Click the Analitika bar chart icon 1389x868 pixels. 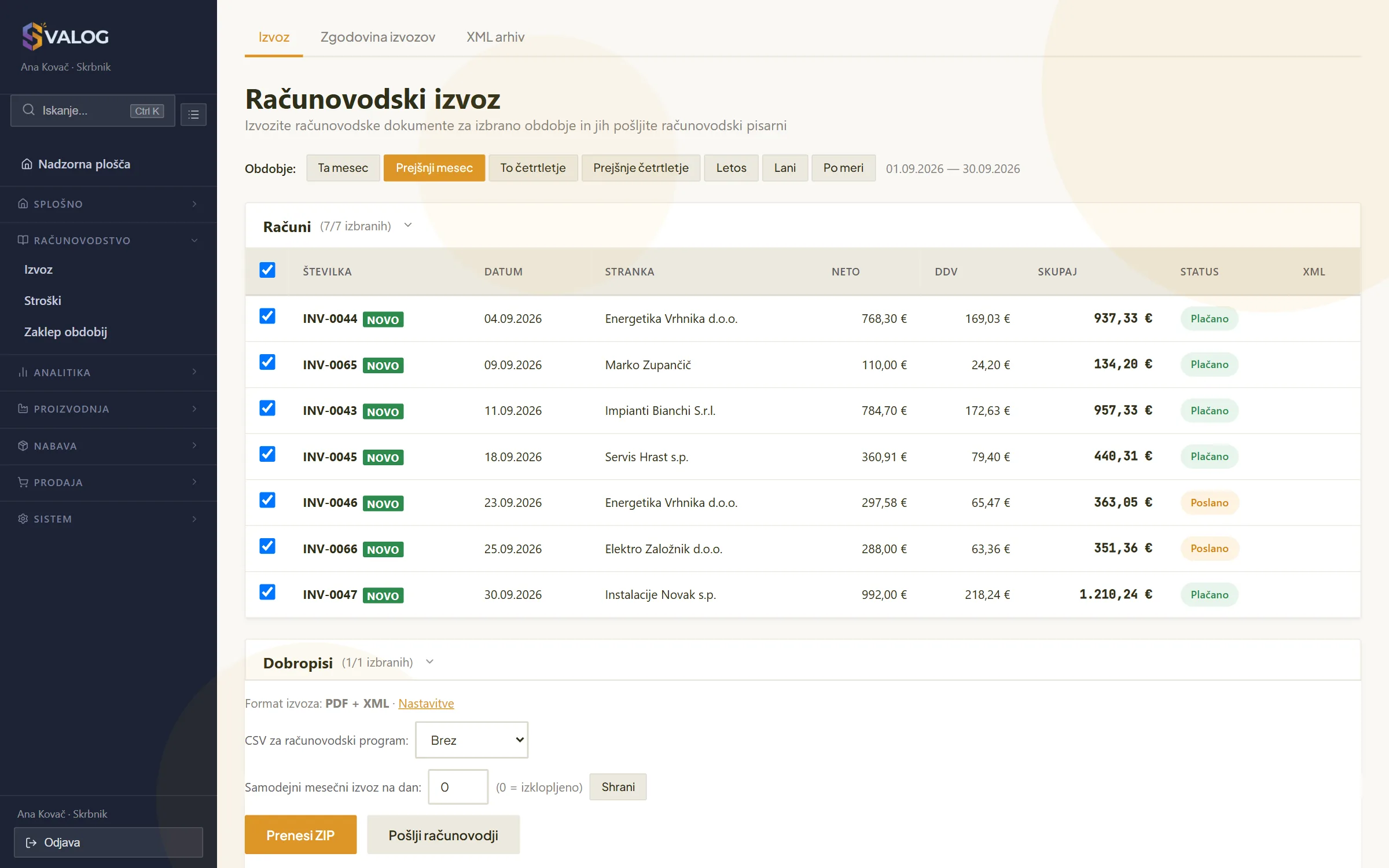[x=23, y=372]
